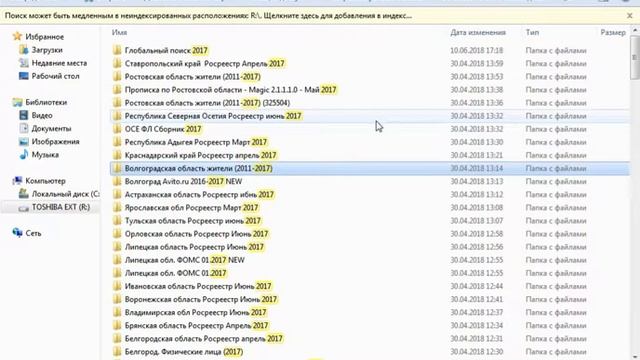Image resolution: width=640 pixels, height=360 pixels.
Task: Select Рабочий стол in the sidebar
Action: pyautogui.click(x=56, y=76)
